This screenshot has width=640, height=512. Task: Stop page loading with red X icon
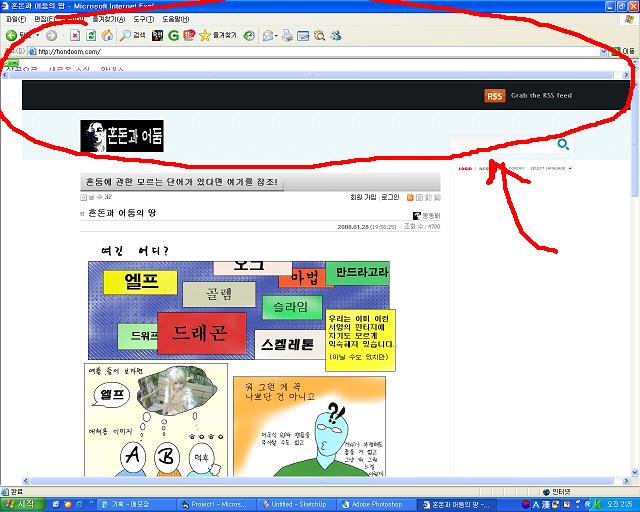(75, 36)
